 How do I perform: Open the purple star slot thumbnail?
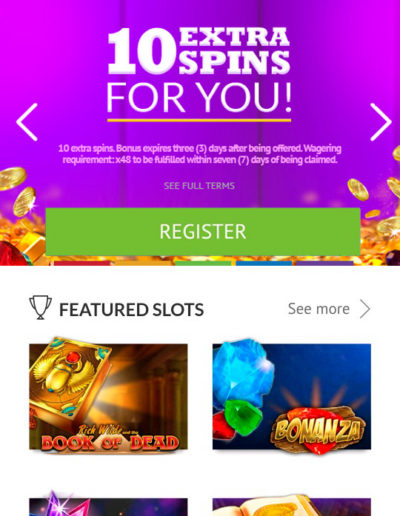[x=108, y=505]
